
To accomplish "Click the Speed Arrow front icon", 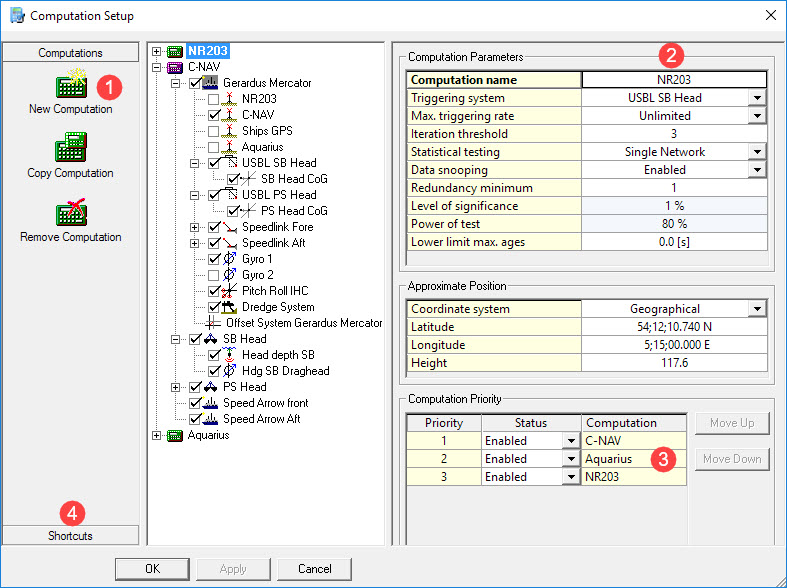I will [211, 403].
